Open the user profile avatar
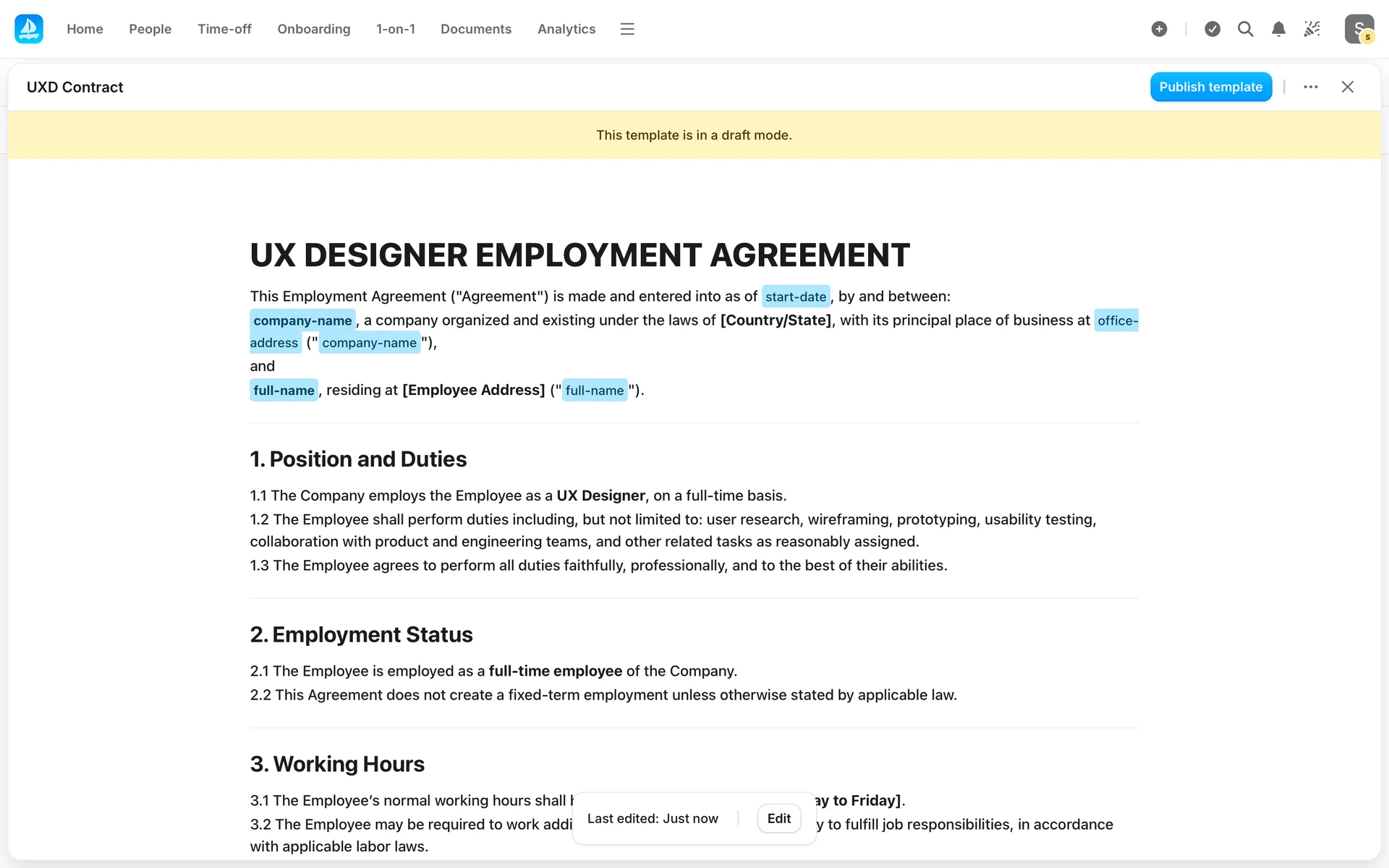 (1359, 29)
